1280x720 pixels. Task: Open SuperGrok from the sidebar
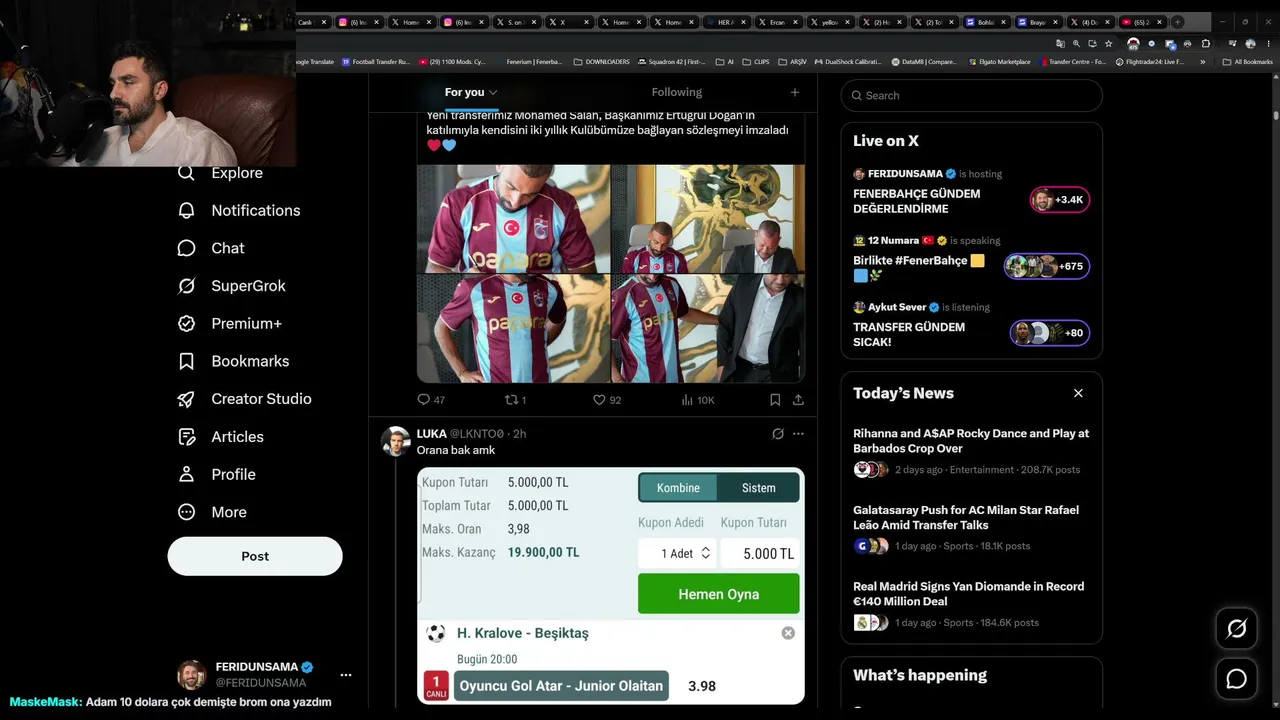click(x=231, y=286)
